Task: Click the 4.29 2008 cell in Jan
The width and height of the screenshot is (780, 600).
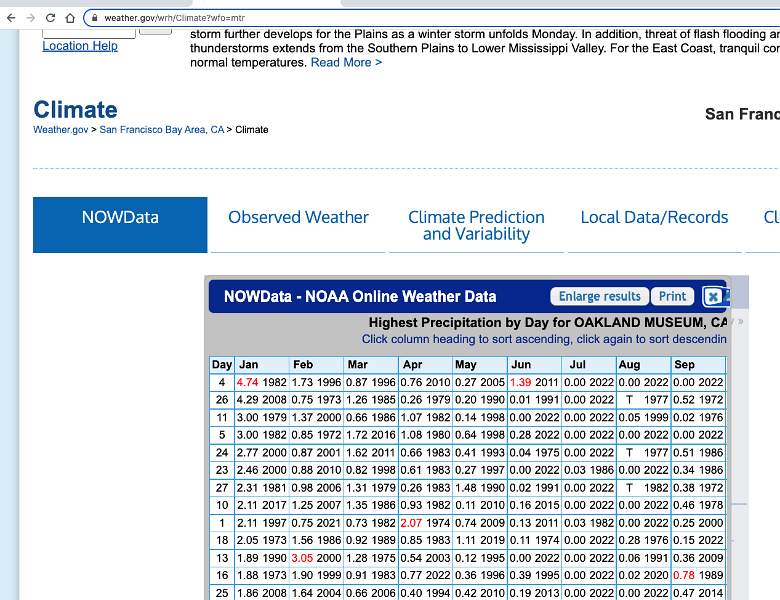Action: (x=262, y=400)
